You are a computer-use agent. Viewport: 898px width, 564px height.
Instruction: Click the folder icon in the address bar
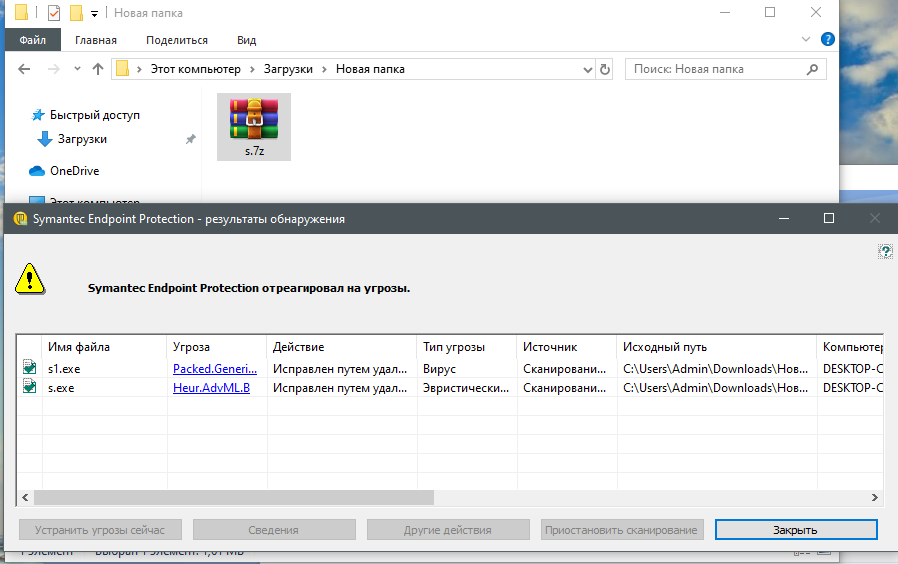click(x=123, y=69)
